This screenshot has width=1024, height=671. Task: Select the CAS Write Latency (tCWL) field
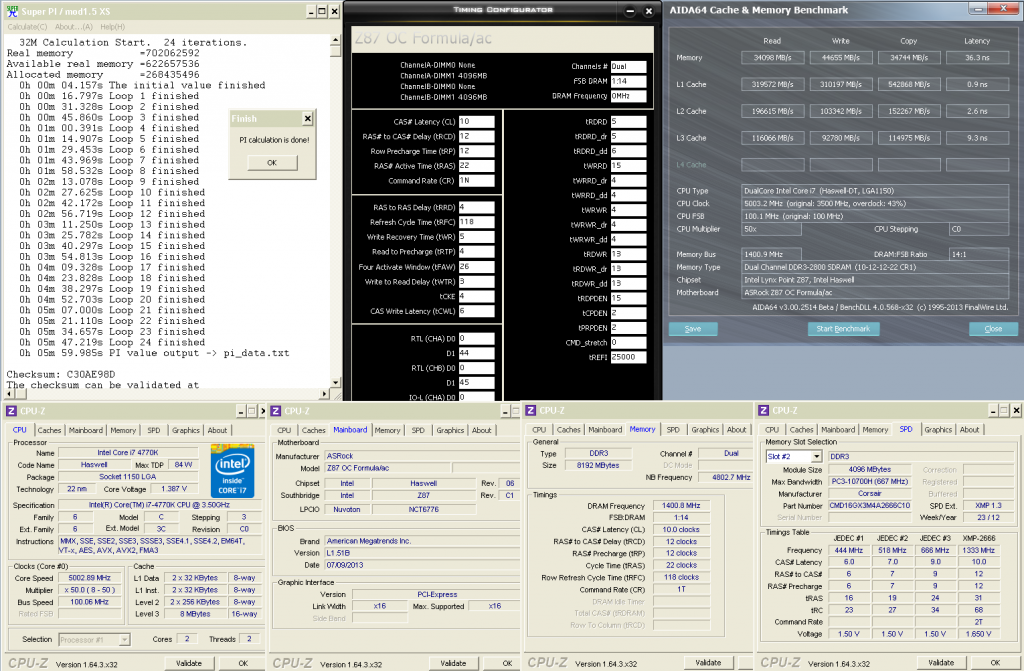tap(476, 311)
